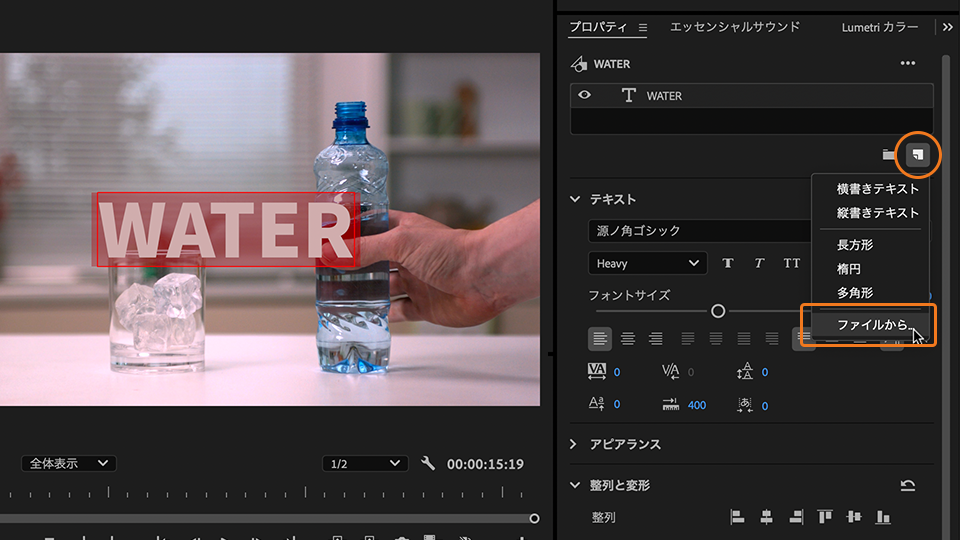Click the 00:00:15:19 timecode
Image resolution: width=960 pixels, height=540 pixels.
pos(485,464)
